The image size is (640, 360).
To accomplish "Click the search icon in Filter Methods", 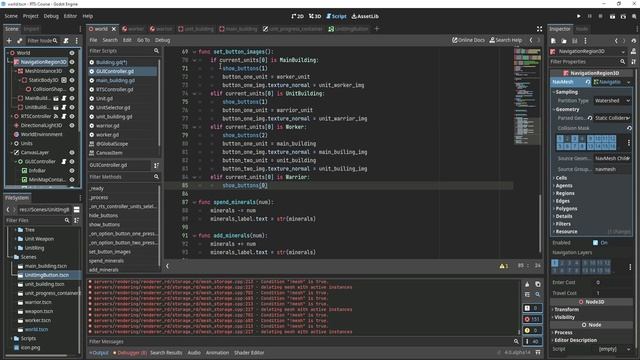I will click(156, 177).
